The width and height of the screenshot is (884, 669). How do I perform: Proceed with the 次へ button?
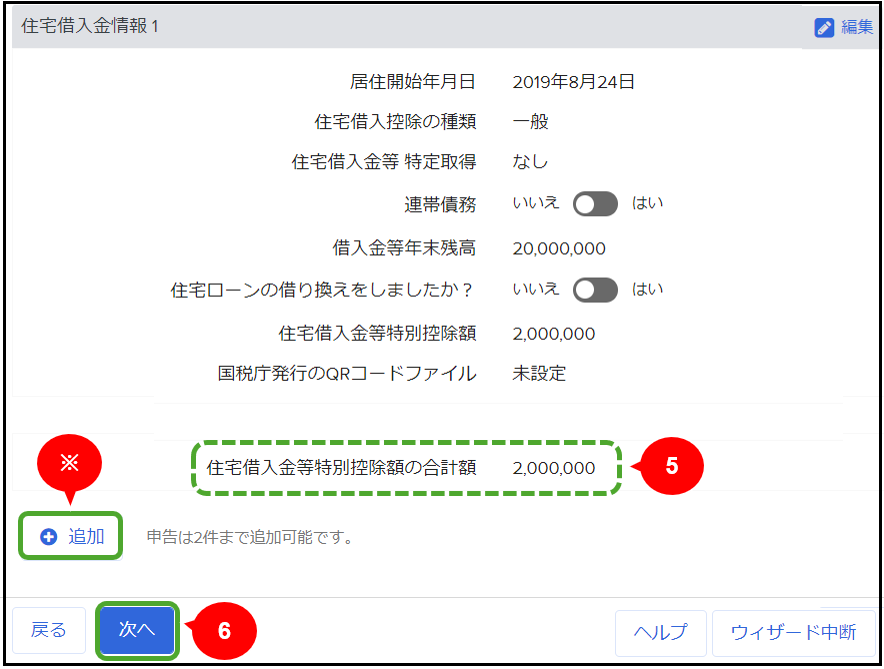pyautogui.click(x=137, y=630)
